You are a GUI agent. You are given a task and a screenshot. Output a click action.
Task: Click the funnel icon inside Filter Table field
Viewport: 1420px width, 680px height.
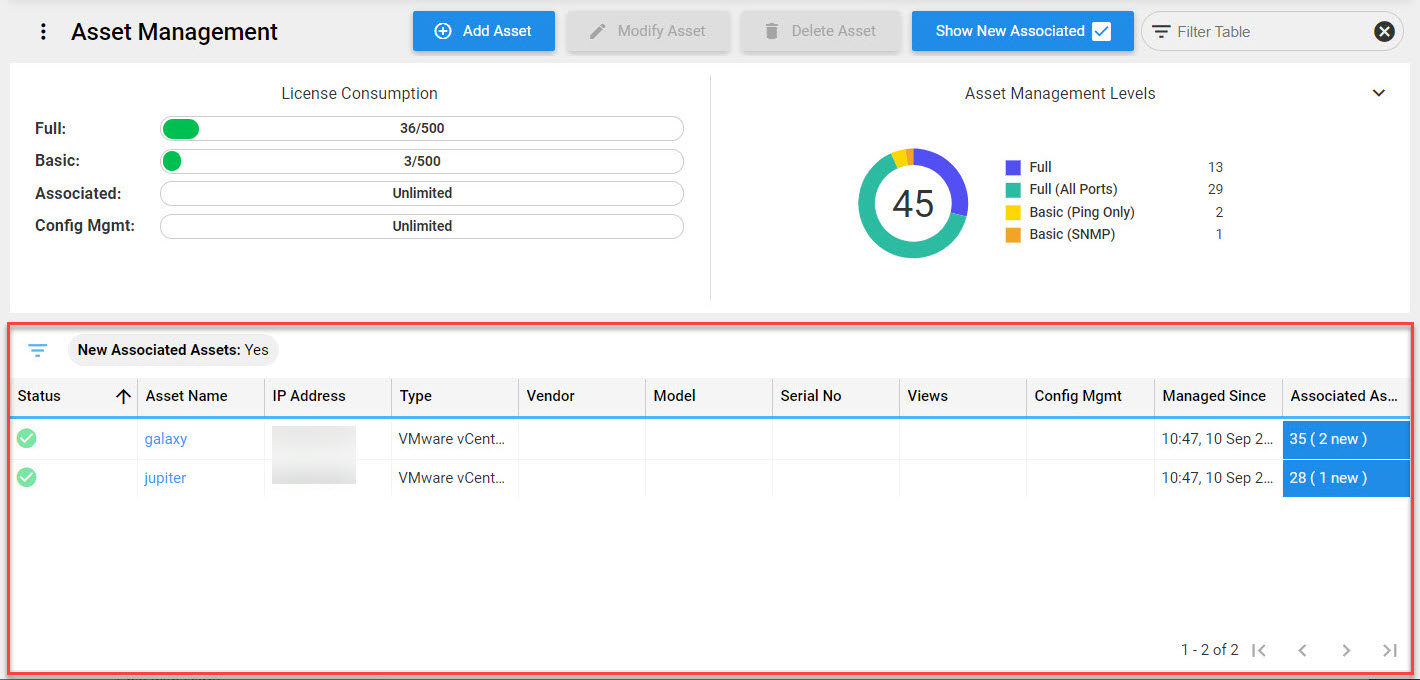coord(1160,31)
